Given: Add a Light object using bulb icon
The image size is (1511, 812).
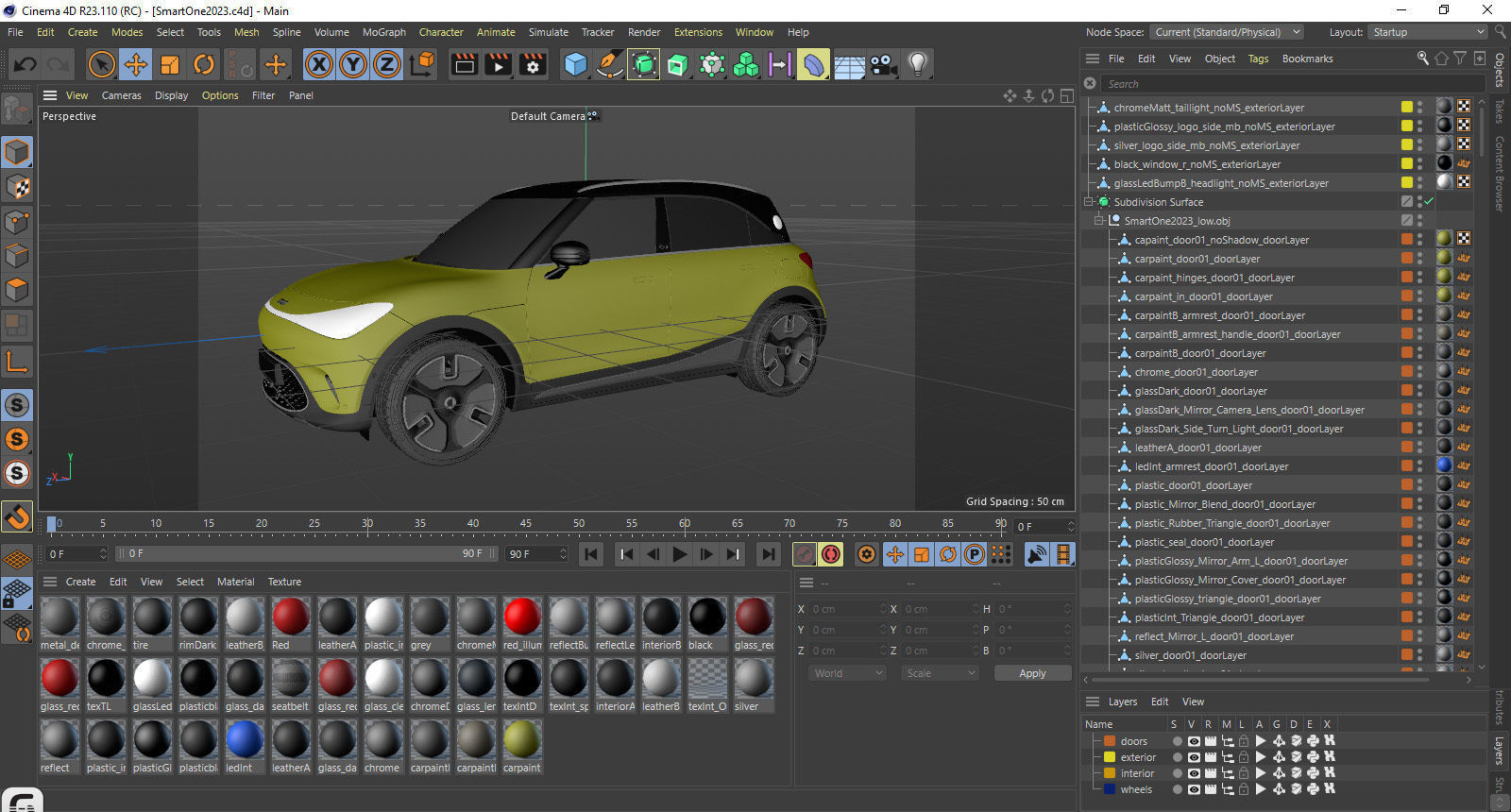Looking at the screenshot, I should click(917, 64).
